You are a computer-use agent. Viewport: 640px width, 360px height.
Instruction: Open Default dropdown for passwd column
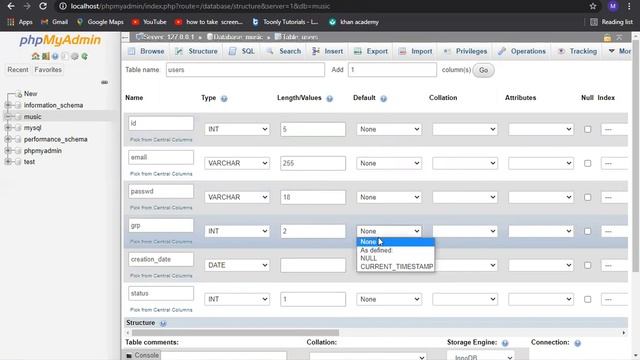(x=389, y=197)
